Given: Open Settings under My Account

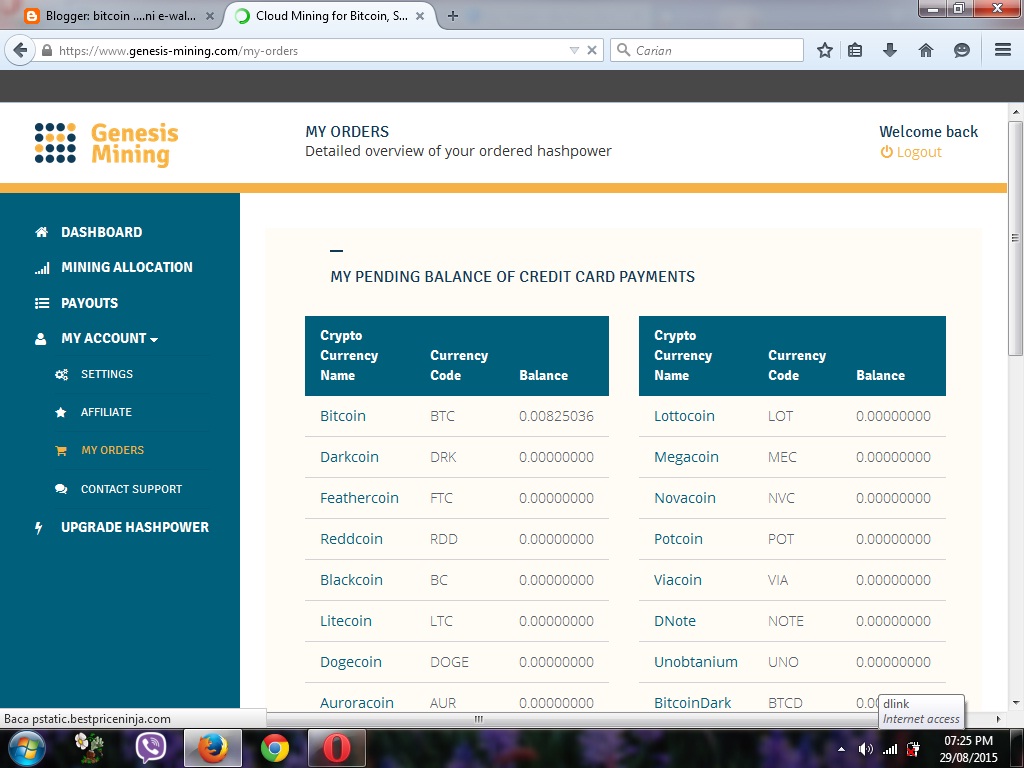Looking at the screenshot, I should (107, 374).
